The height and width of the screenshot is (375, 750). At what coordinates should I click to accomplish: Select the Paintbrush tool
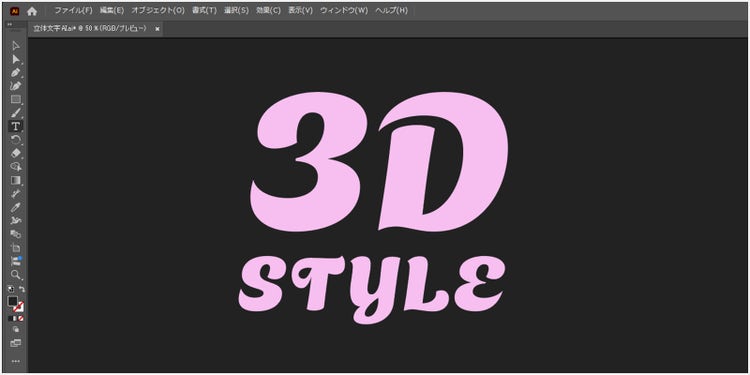click(16, 113)
